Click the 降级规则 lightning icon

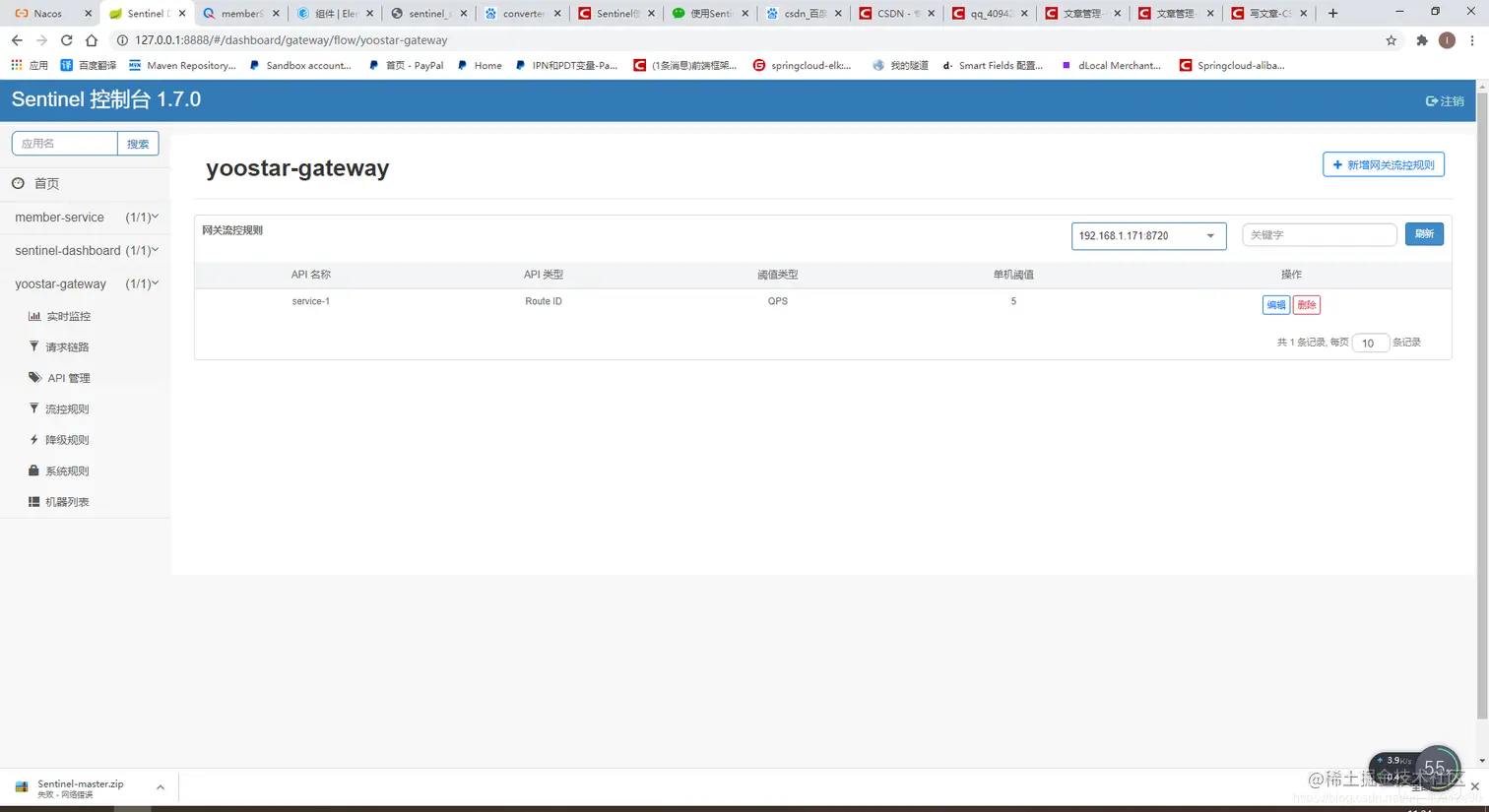[x=34, y=439]
